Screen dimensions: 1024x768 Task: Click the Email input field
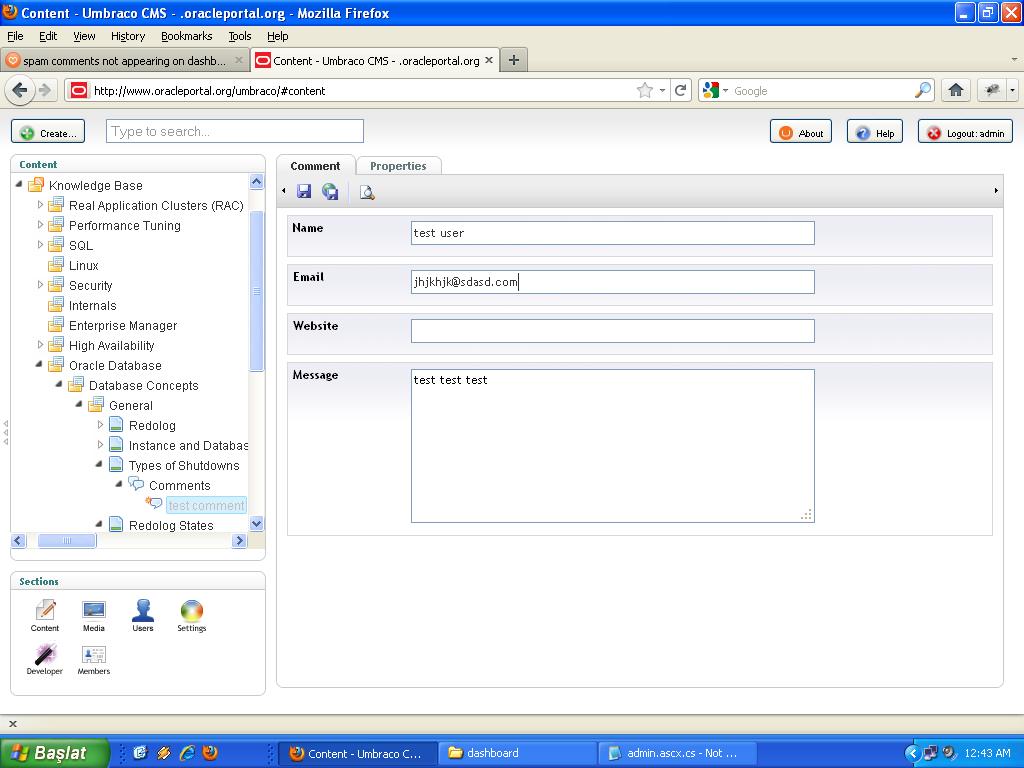coord(613,282)
